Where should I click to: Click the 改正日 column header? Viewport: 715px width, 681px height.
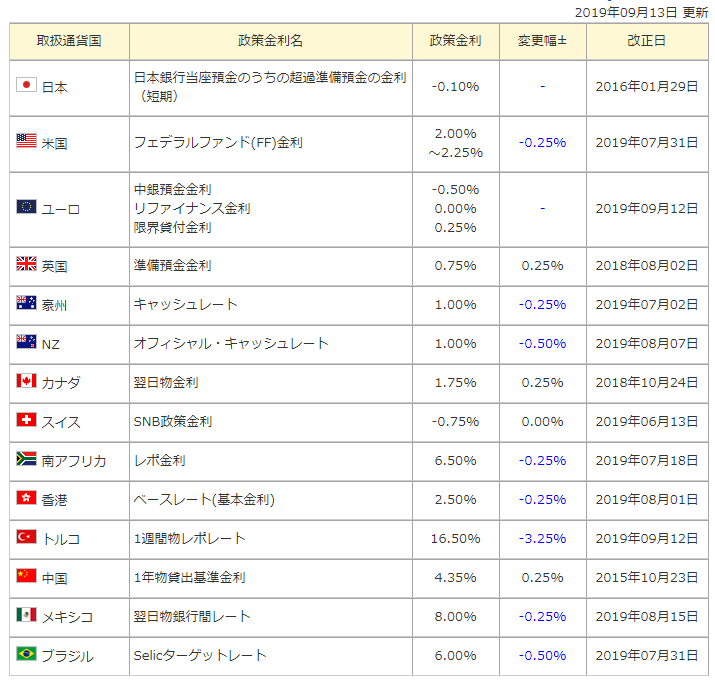click(x=647, y=41)
